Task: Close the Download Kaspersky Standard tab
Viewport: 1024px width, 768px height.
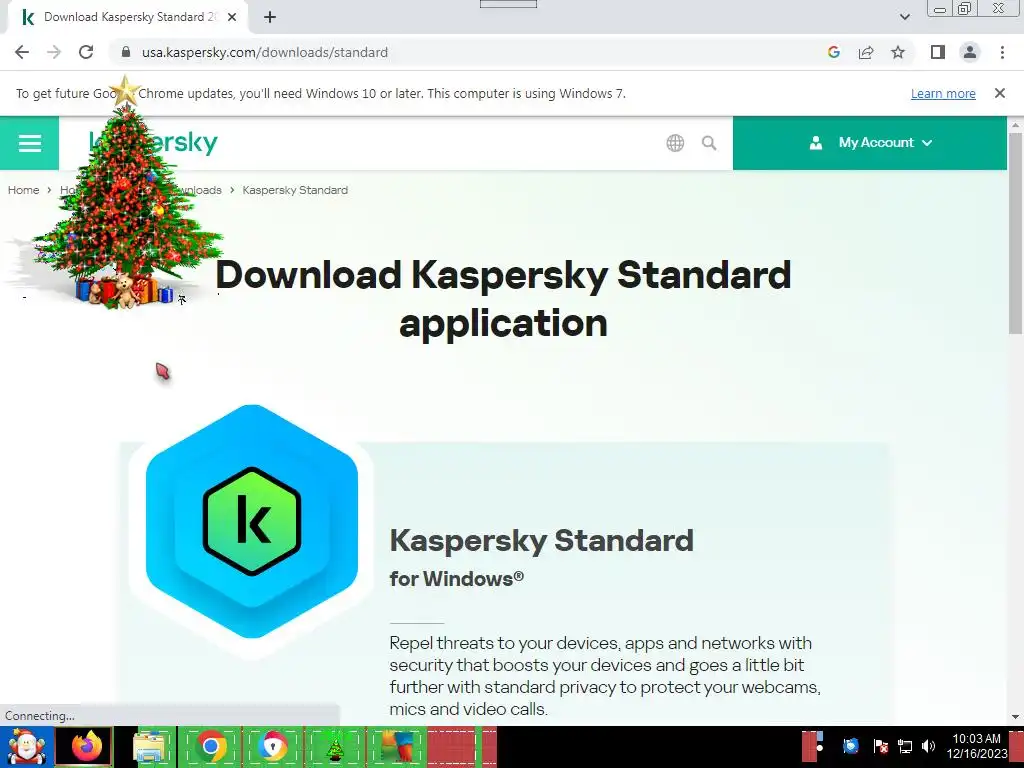Action: point(232,18)
